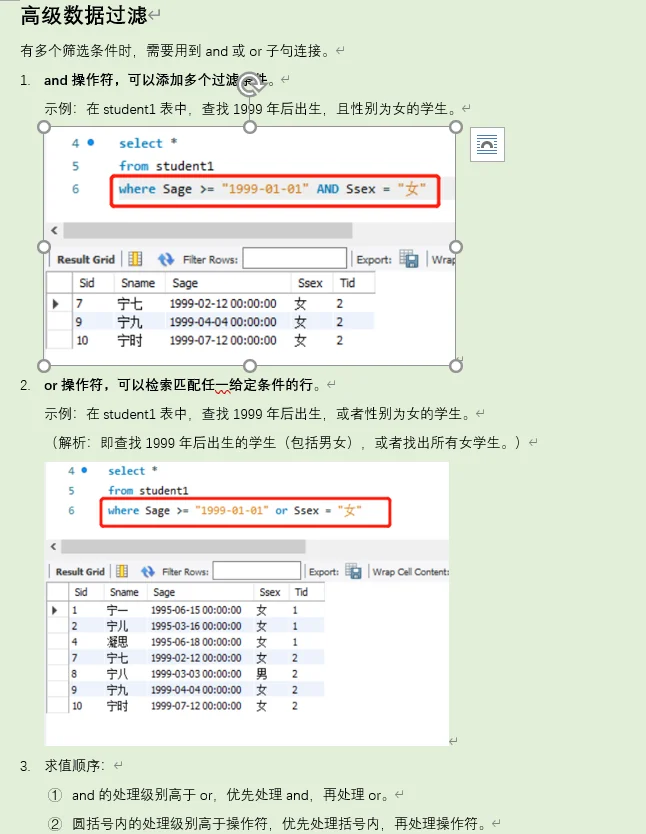Screen dimensions: 646x834
Task: Click the heading 高级数据过滤
Action: point(83,15)
